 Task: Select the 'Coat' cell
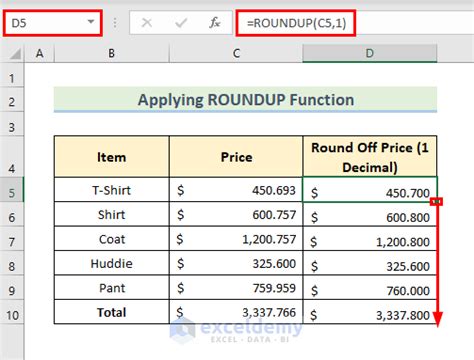[112, 239]
